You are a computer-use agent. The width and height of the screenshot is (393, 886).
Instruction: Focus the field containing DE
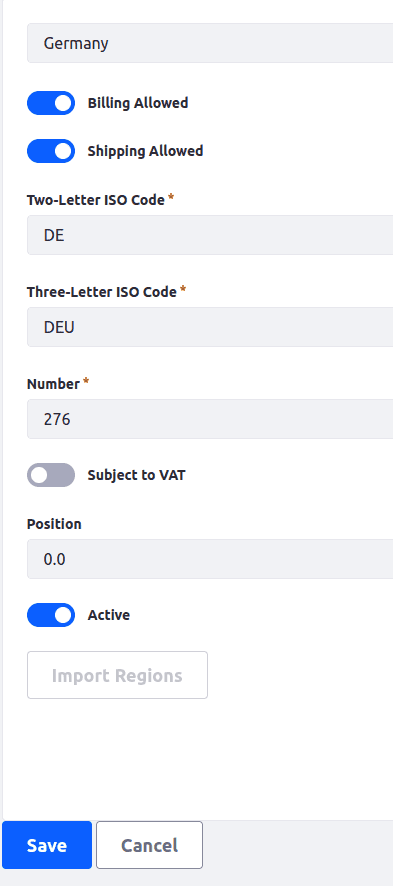pos(210,235)
